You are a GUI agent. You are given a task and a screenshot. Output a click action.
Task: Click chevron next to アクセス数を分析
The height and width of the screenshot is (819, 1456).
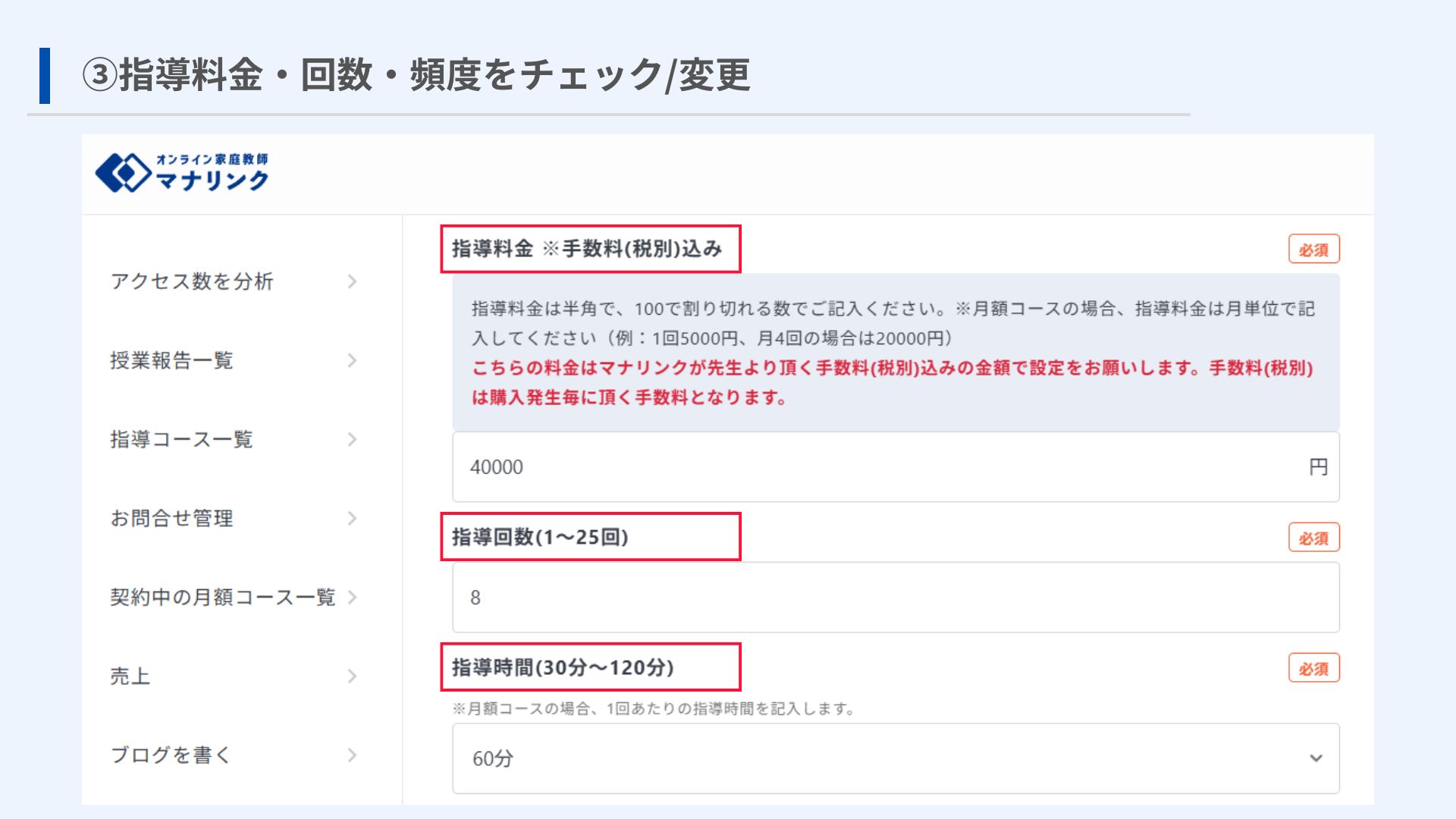tap(352, 281)
